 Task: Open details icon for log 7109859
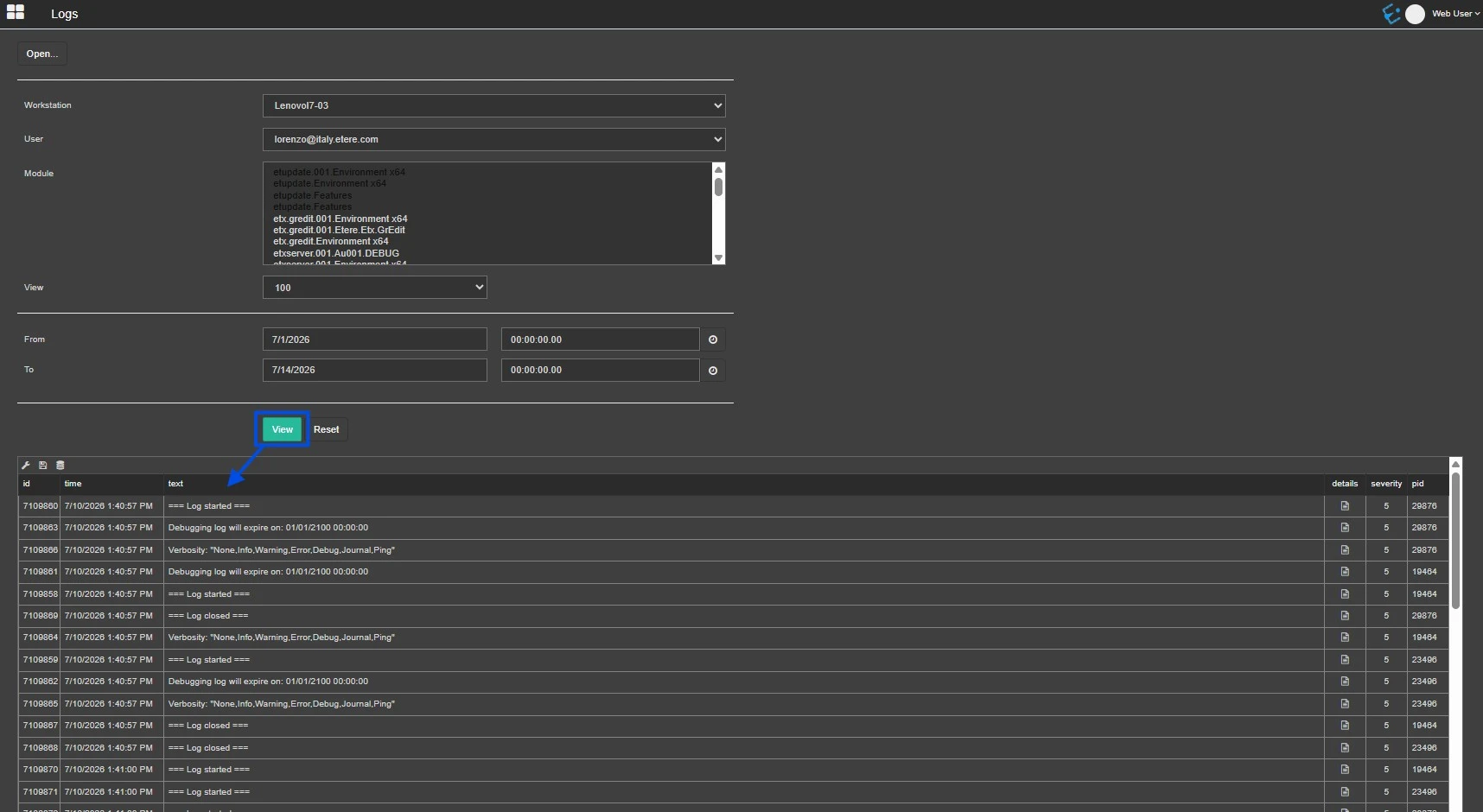click(1345, 660)
